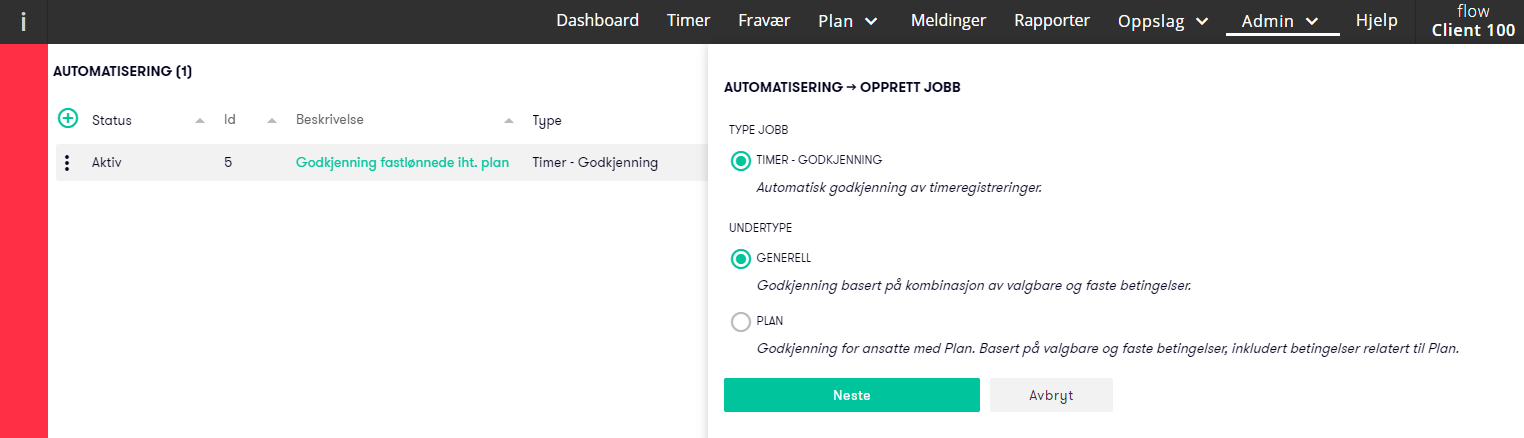The image size is (1524, 438).
Task: Open the Rapporter page
Action: [1052, 20]
